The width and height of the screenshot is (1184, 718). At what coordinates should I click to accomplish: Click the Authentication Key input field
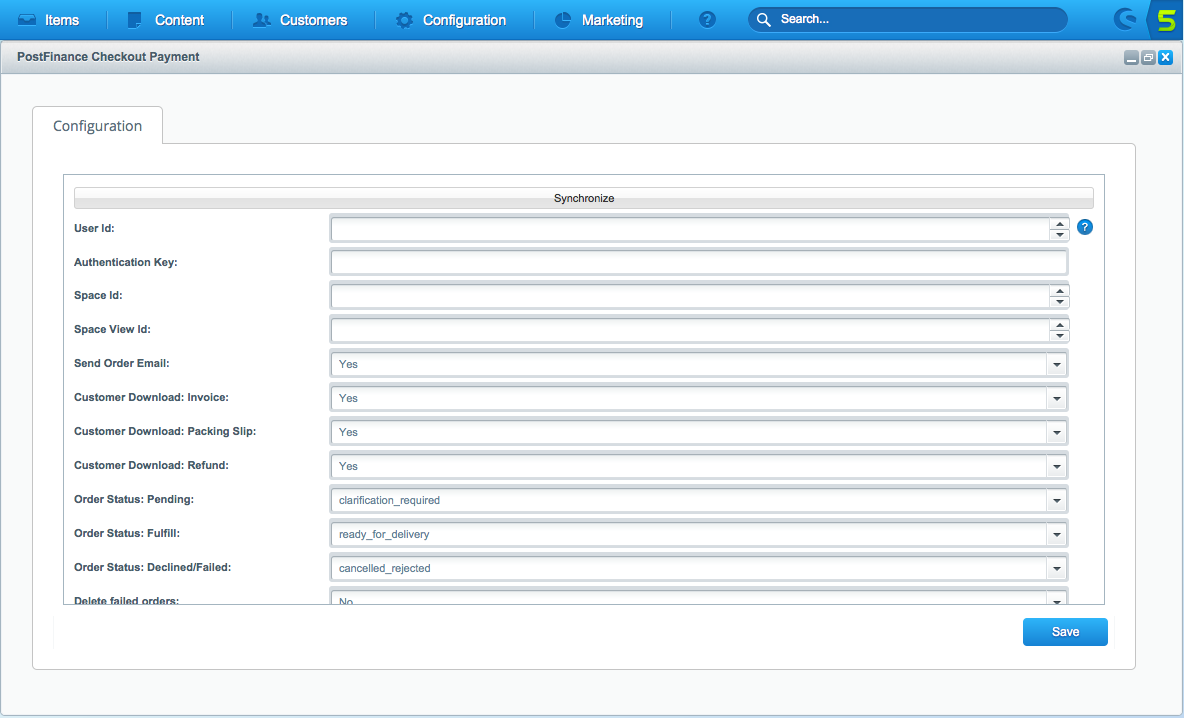point(699,262)
